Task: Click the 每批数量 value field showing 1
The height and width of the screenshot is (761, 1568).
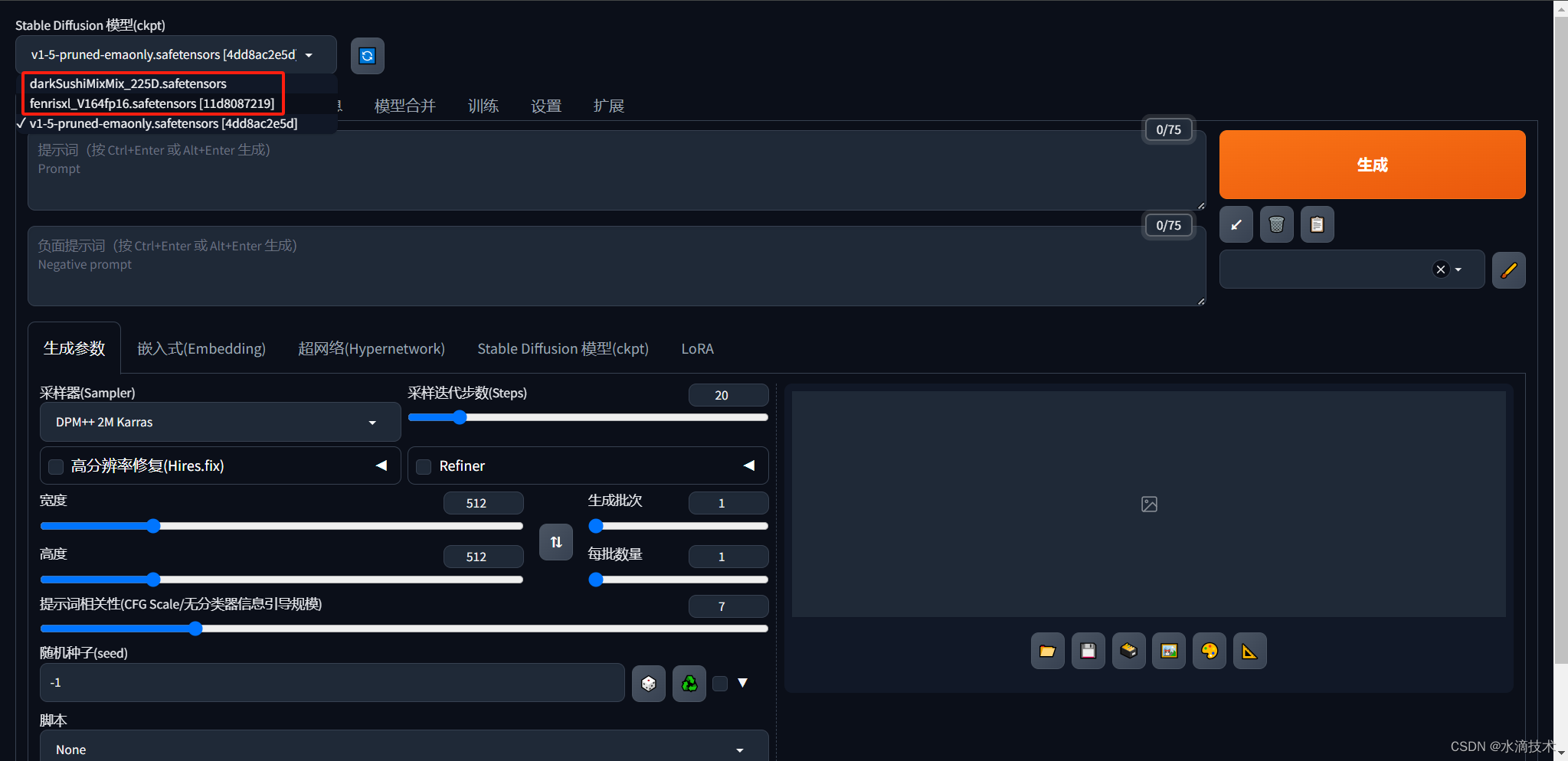Action: click(728, 557)
